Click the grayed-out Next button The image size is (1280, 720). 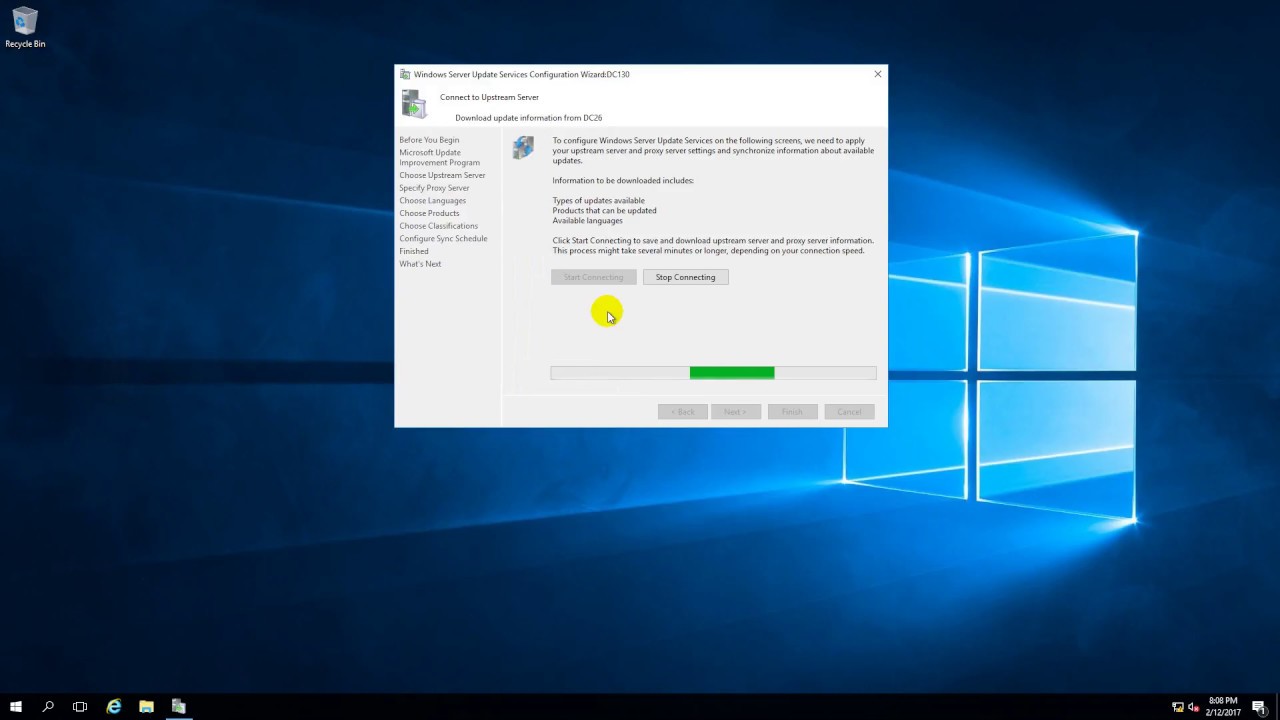[x=736, y=412]
